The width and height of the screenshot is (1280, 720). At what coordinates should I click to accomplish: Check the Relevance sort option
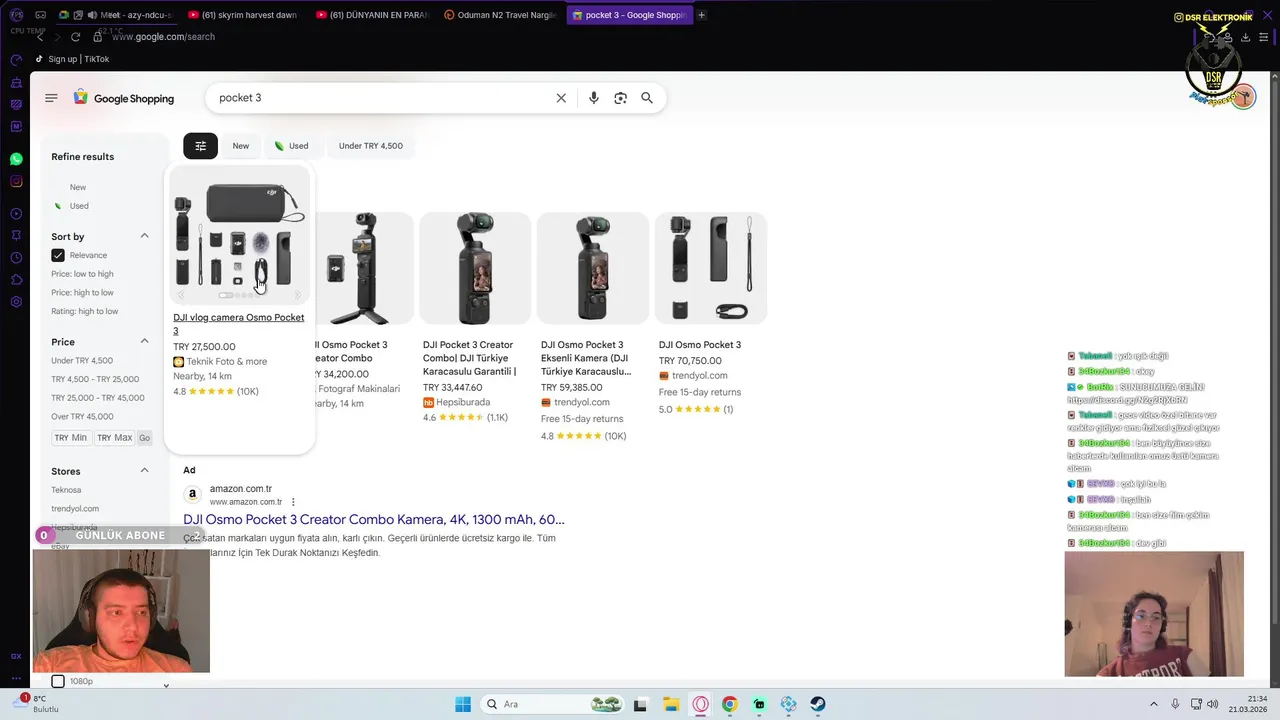pyautogui.click(x=58, y=255)
